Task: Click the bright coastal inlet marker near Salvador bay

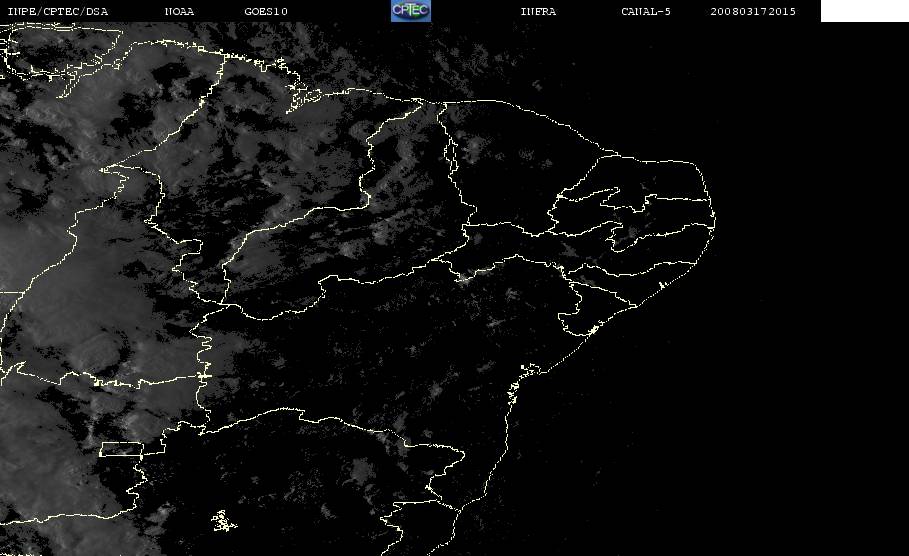Action: coord(529,368)
